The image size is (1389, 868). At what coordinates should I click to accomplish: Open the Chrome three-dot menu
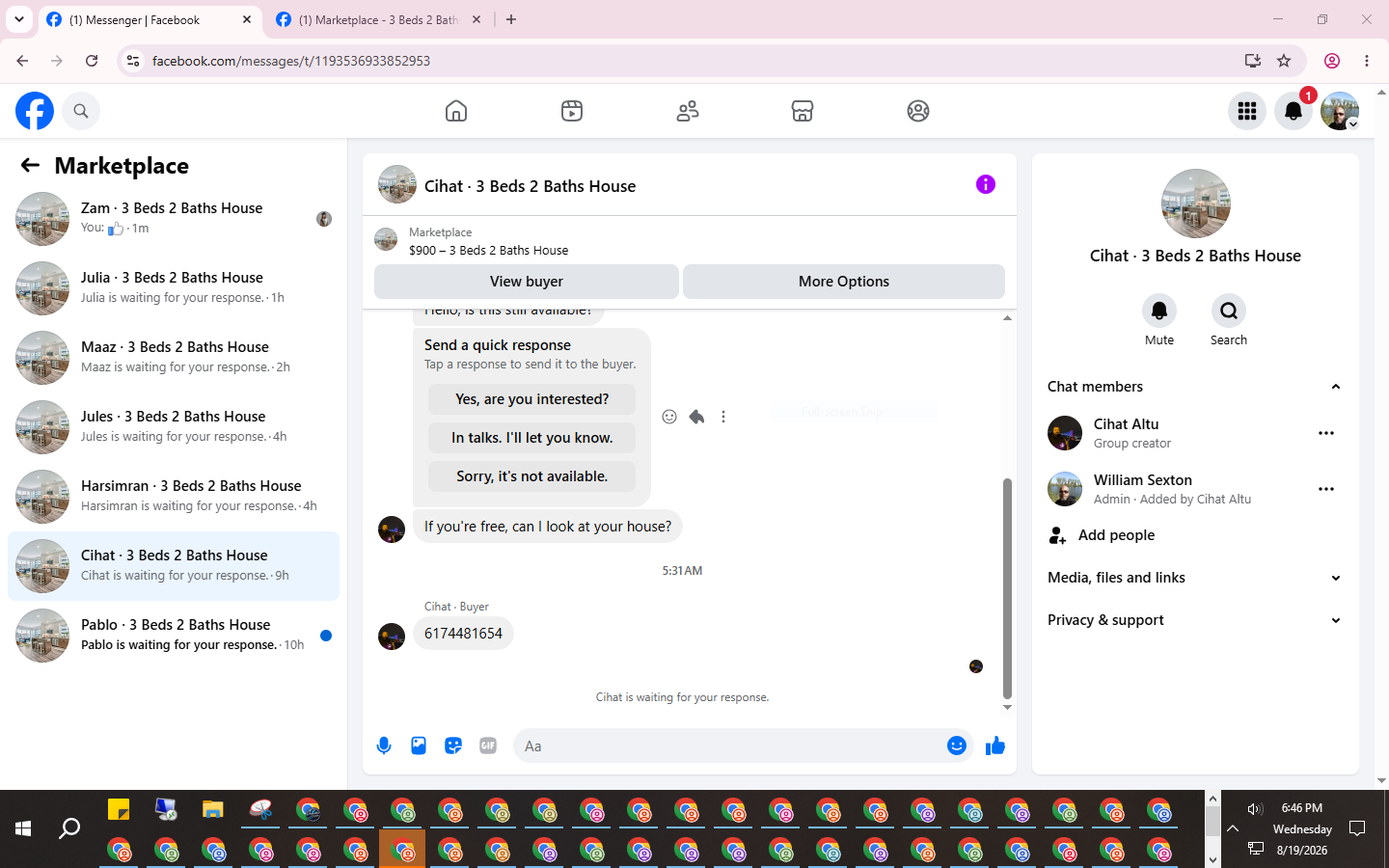[x=1367, y=61]
